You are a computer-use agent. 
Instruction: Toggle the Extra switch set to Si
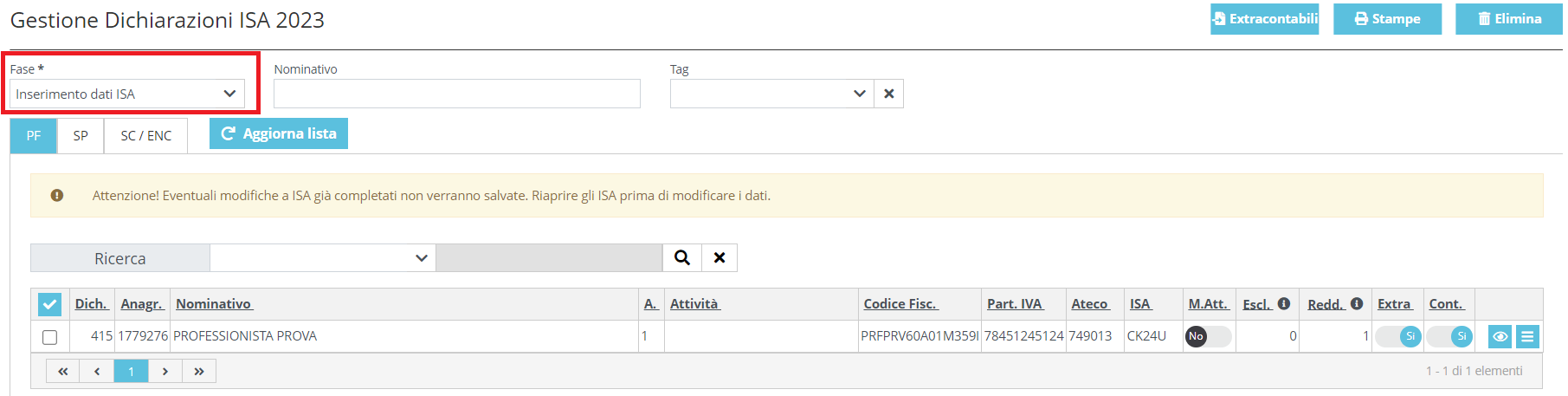click(x=1398, y=336)
